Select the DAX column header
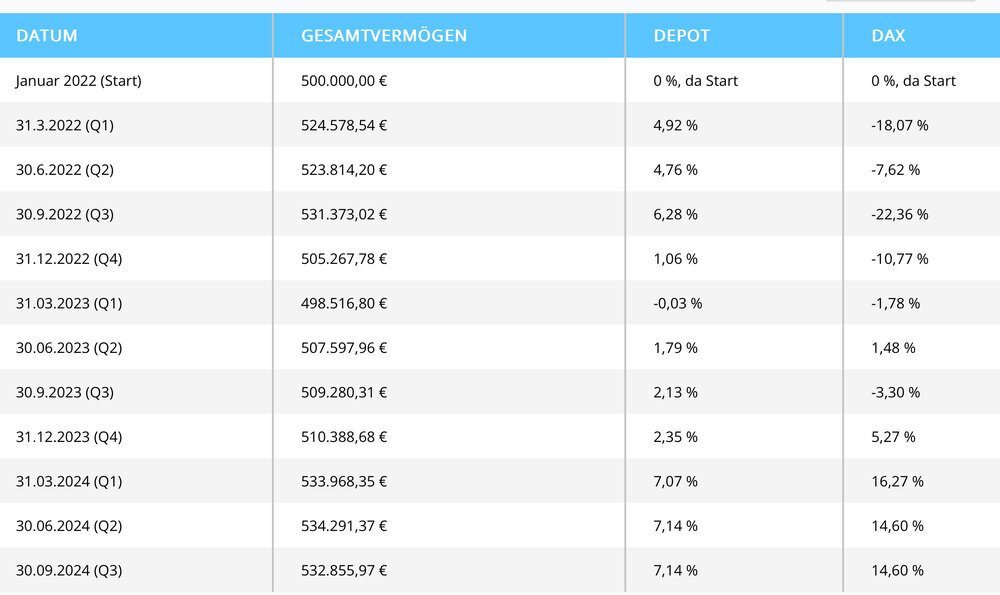 pyautogui.click(x=888, y=36)
